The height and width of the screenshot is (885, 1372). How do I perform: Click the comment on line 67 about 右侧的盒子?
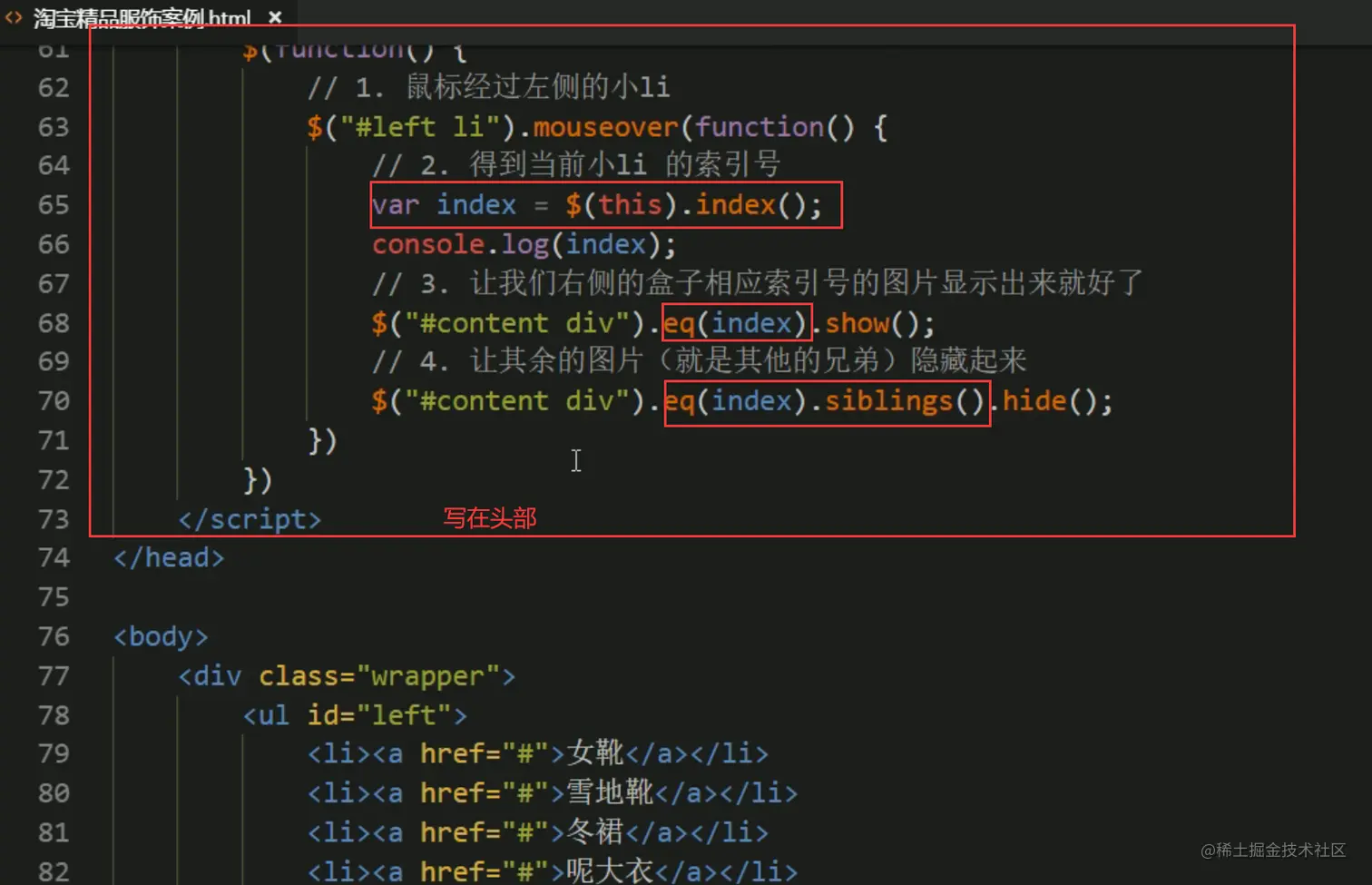[758, 283]
